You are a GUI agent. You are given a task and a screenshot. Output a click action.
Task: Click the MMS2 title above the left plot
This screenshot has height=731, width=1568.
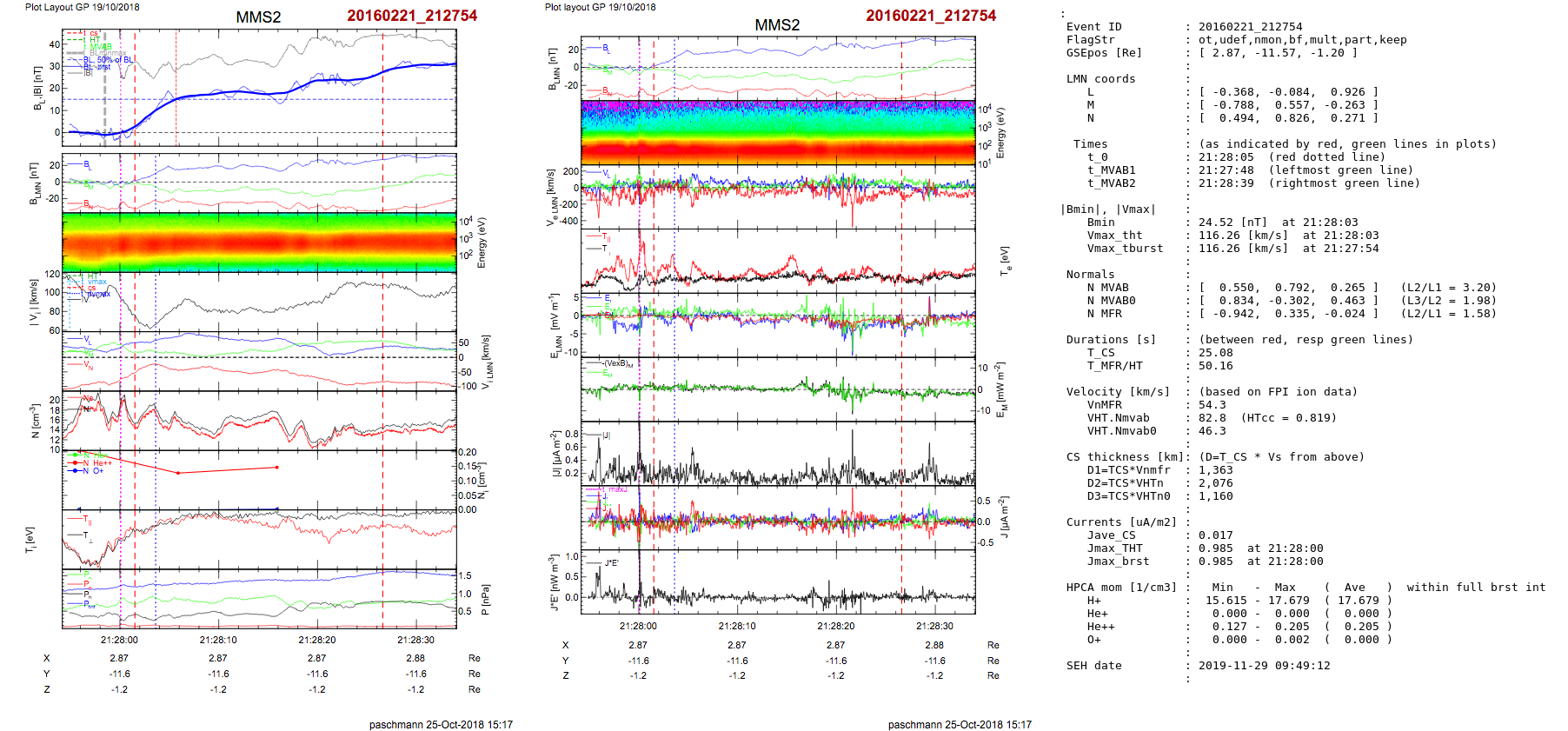pos(258,17)
